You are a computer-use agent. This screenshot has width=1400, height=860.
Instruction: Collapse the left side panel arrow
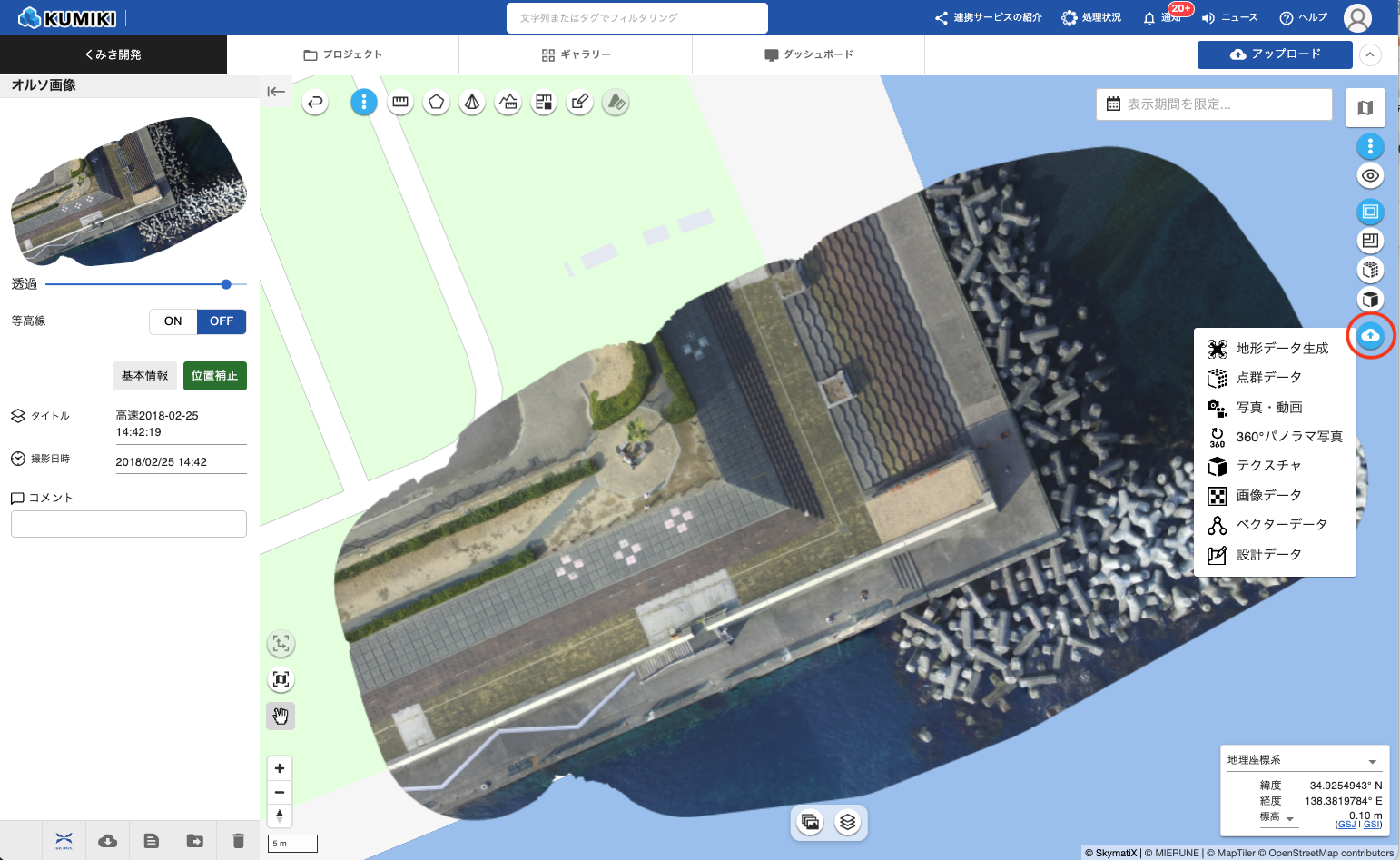click(x=276, y=92)
